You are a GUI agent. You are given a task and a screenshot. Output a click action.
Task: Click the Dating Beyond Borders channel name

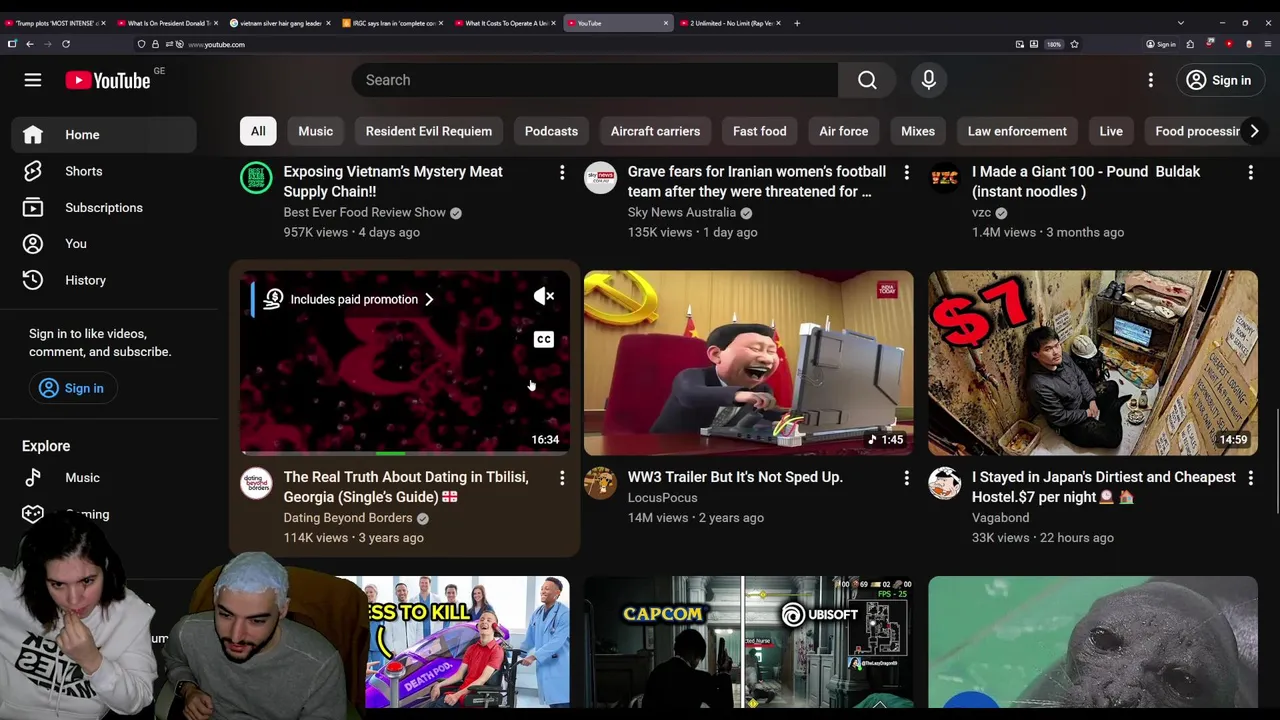[x=348, y=518]
